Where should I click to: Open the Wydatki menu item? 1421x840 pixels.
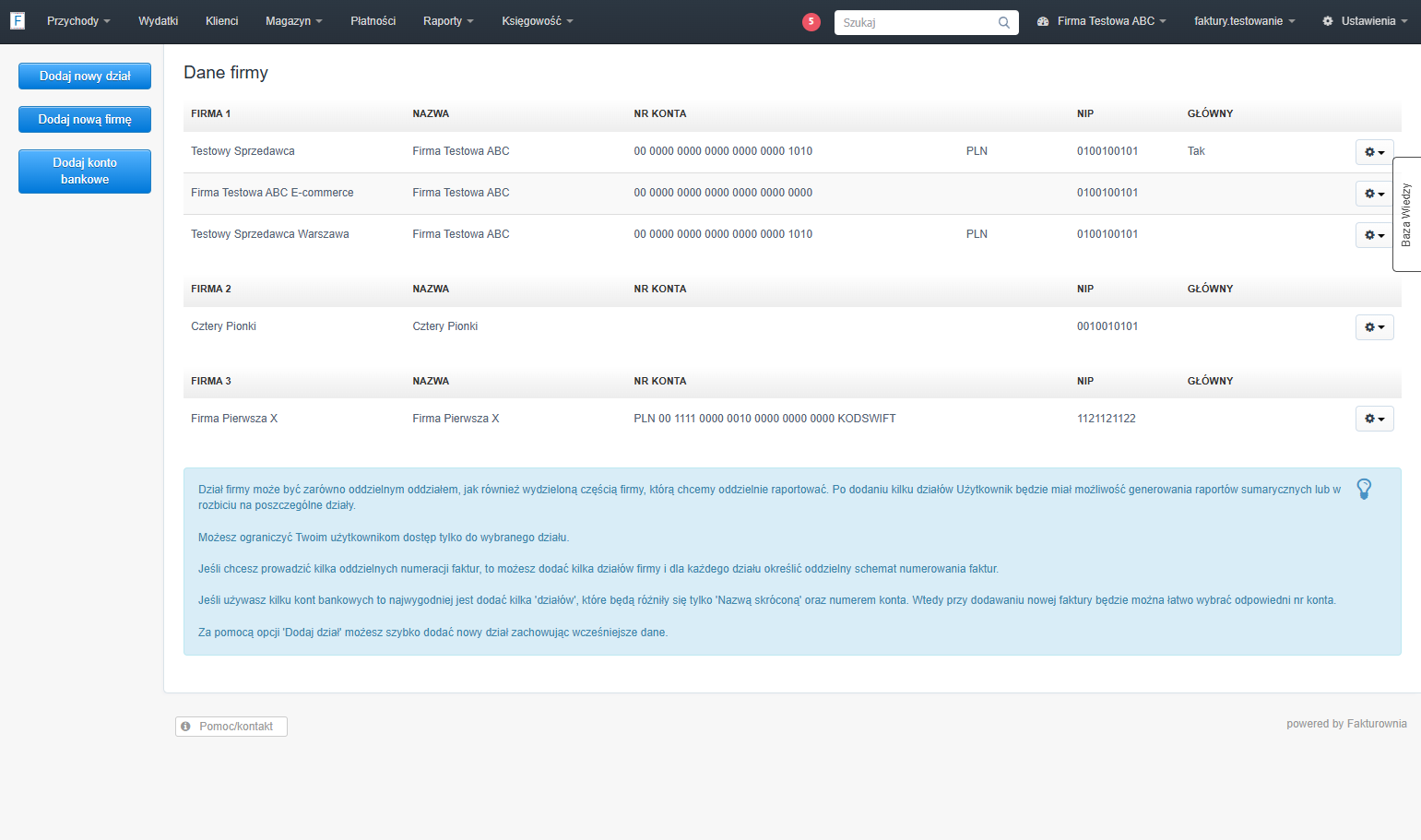[x=158, y=21]
